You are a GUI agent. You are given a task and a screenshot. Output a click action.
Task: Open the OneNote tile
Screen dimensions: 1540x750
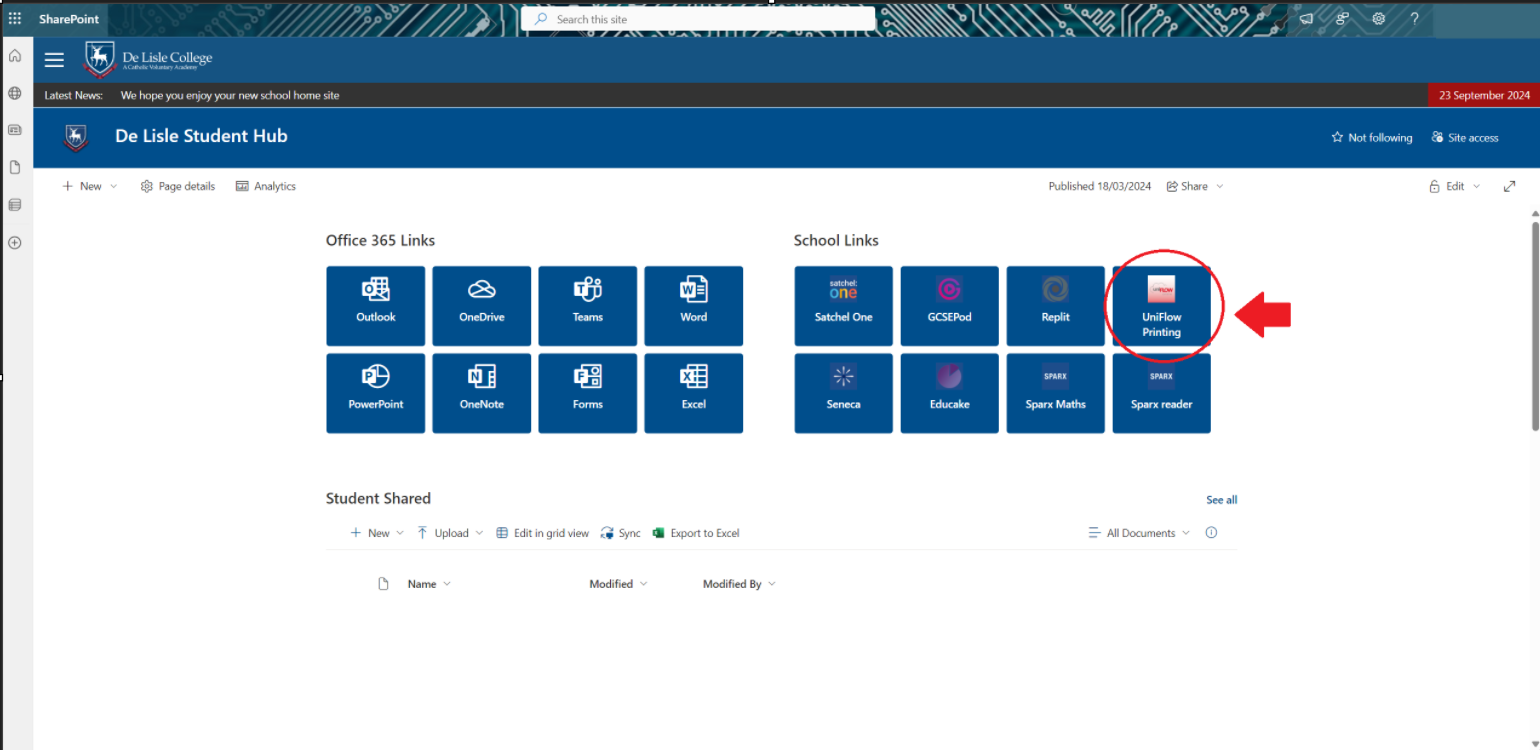tap(482, 393)
